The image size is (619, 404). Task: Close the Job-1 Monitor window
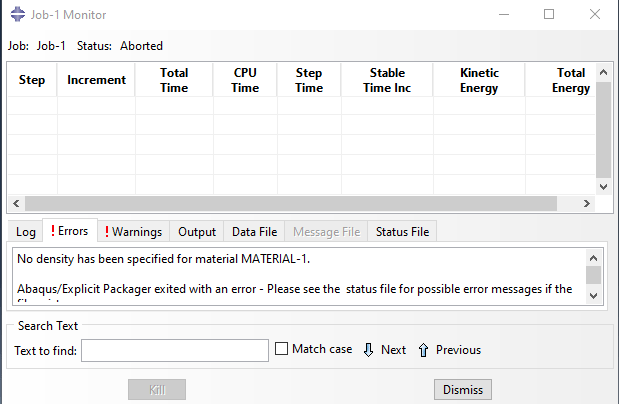595,15
